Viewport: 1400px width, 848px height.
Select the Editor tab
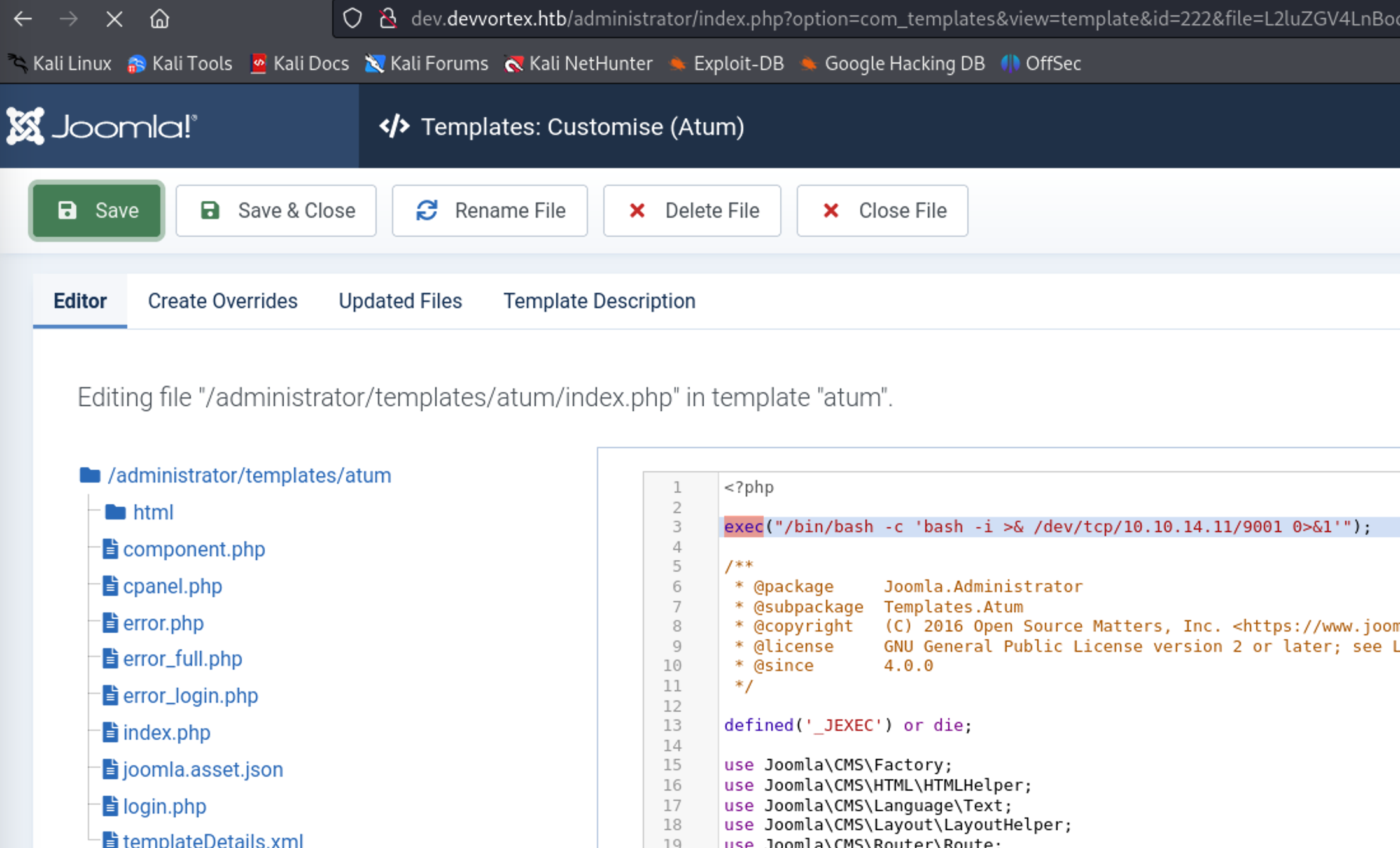point(80,301)
